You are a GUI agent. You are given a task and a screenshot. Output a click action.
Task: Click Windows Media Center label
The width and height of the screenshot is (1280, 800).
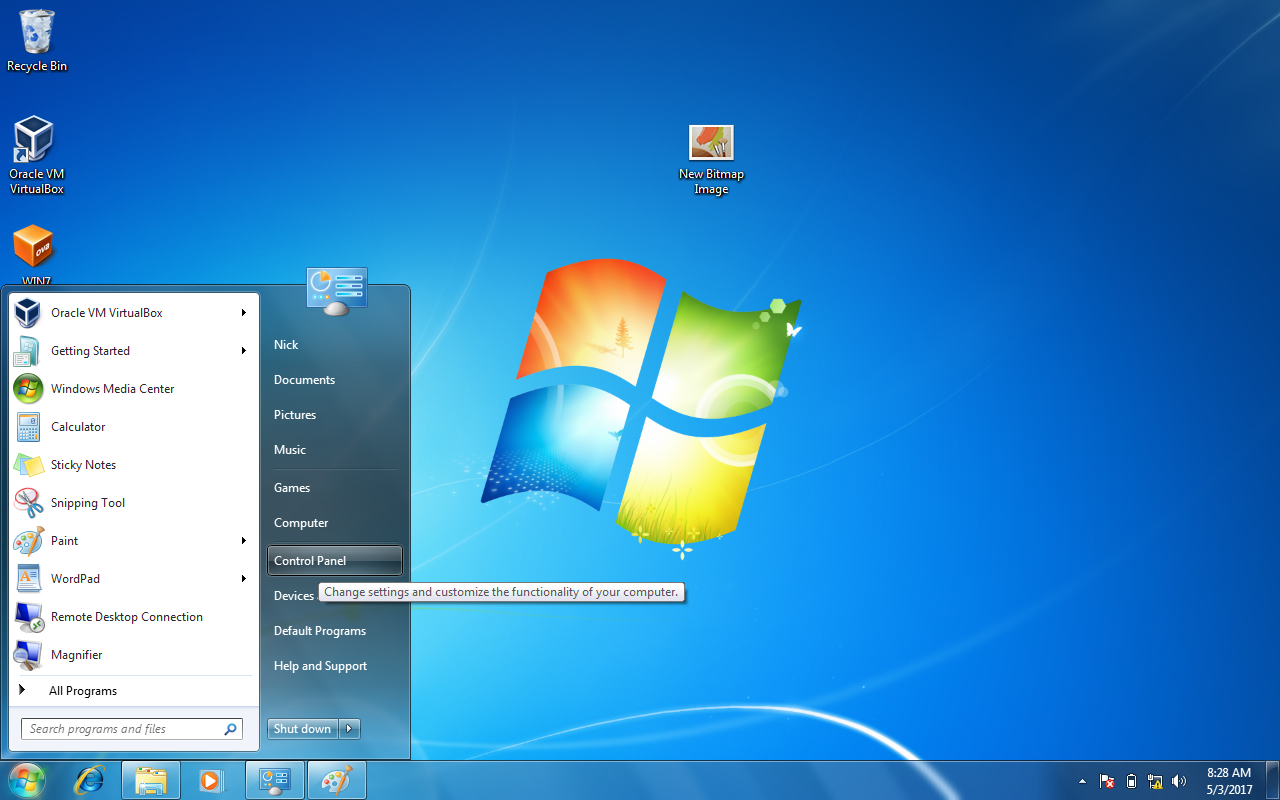click(113, 389)
